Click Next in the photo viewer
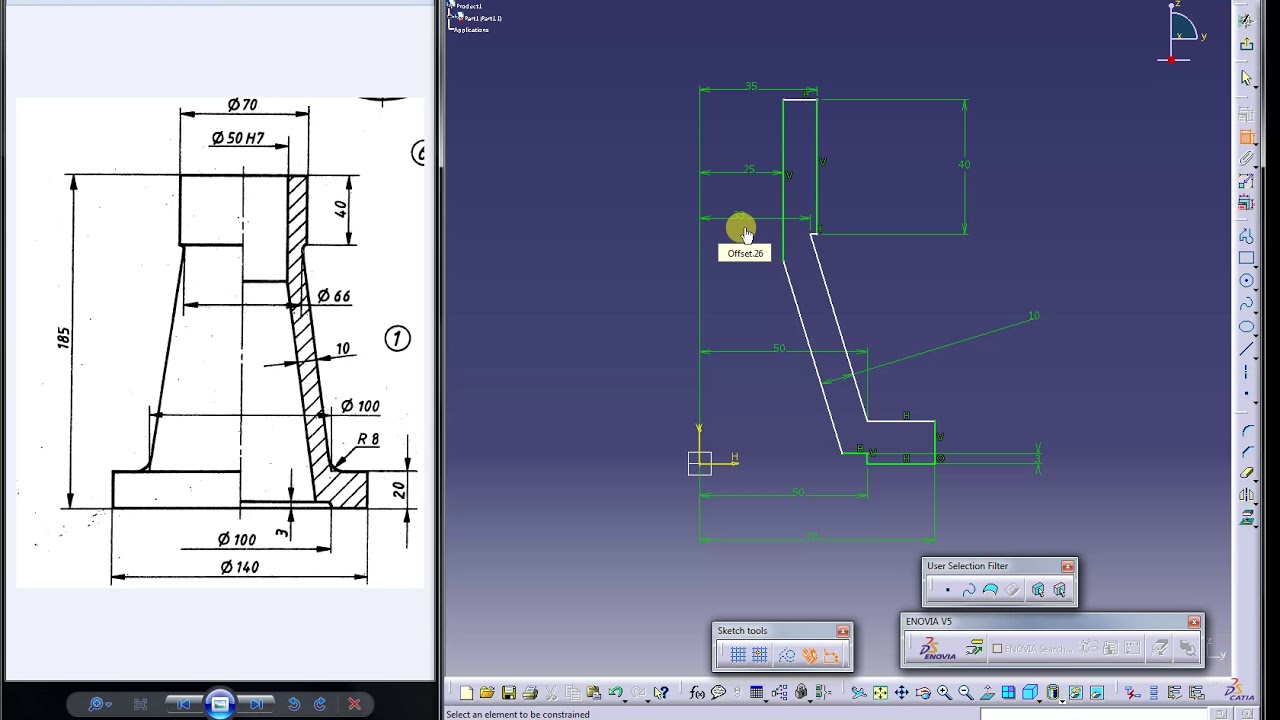 point(256,704)
